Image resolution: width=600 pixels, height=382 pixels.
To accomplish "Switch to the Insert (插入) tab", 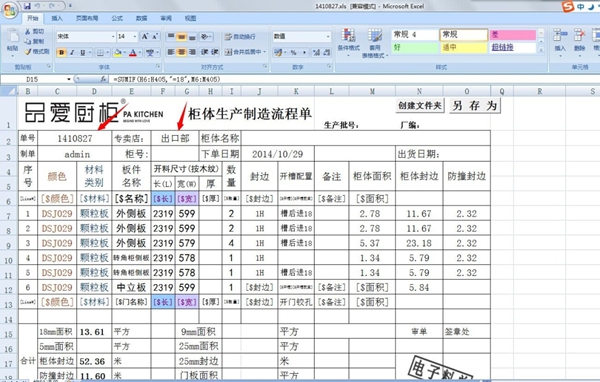I will pyautogui.click(x=57, y=18).
